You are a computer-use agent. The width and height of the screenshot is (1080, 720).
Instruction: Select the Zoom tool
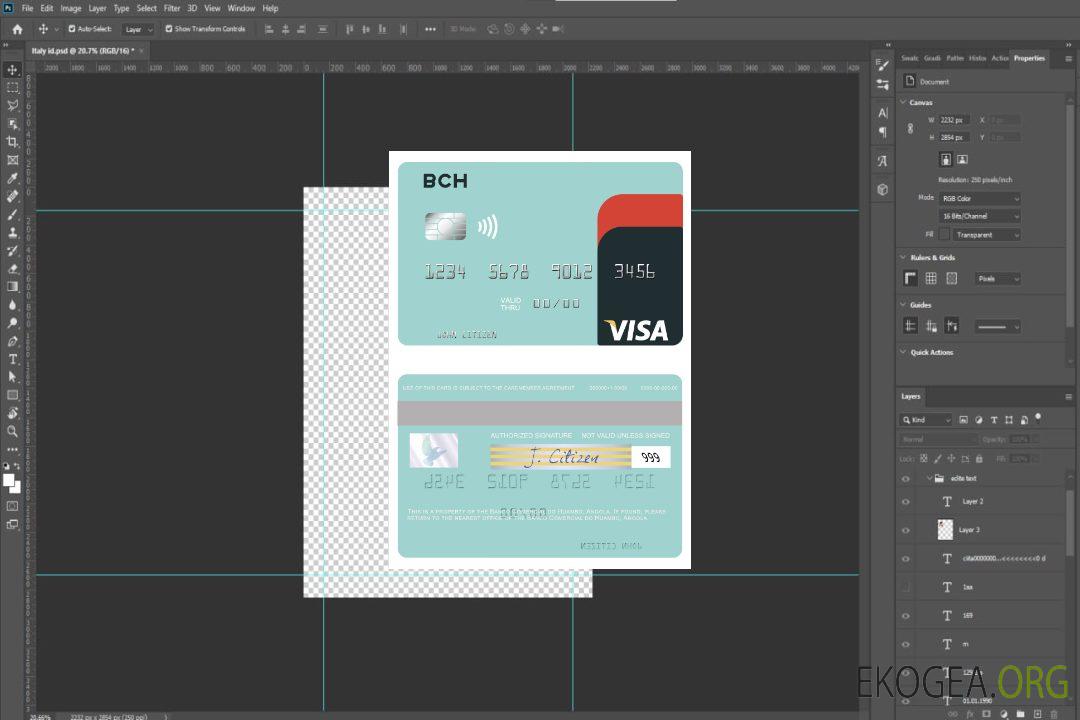pos(12,431)
